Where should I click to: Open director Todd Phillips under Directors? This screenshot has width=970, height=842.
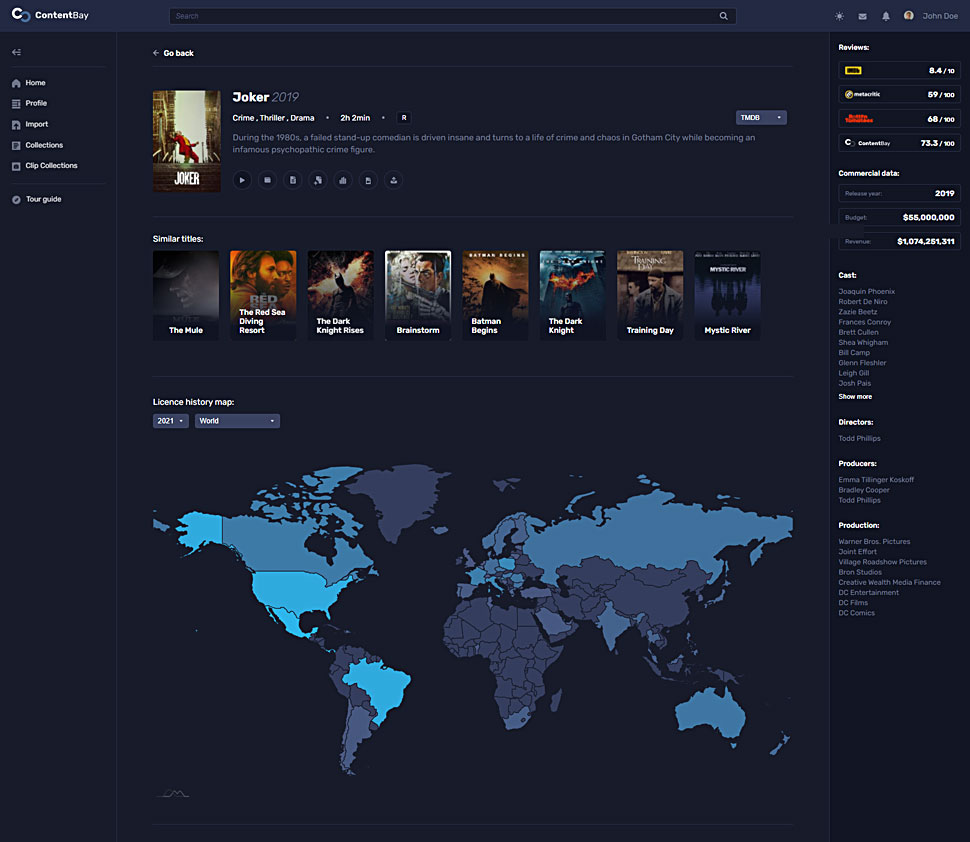pyautogui.click(x=859, y=439)
